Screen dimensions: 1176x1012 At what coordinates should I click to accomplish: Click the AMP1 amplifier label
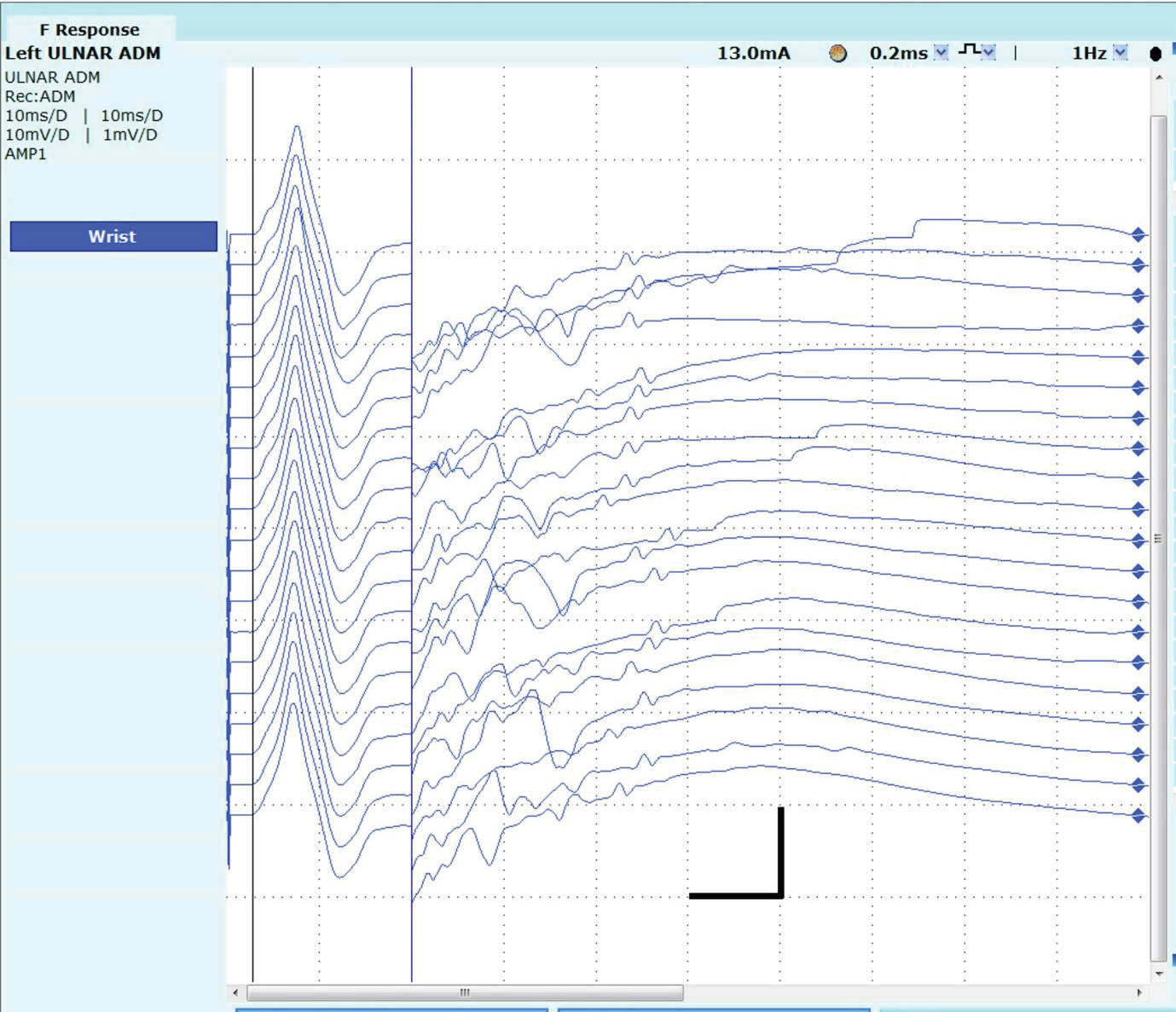[26, 154]
